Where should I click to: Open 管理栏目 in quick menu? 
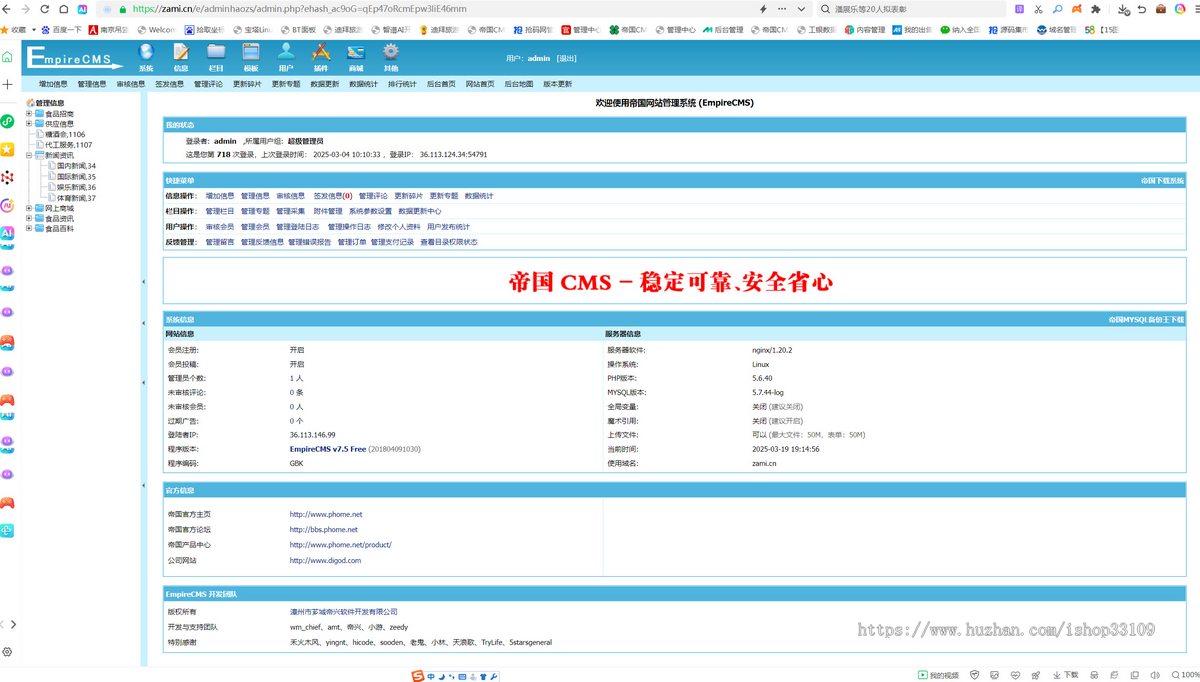[x=220, y=211]
